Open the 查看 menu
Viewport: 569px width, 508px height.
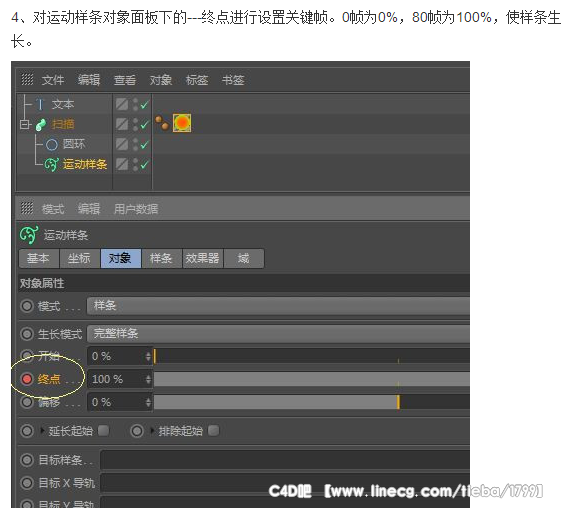point(125,80)
